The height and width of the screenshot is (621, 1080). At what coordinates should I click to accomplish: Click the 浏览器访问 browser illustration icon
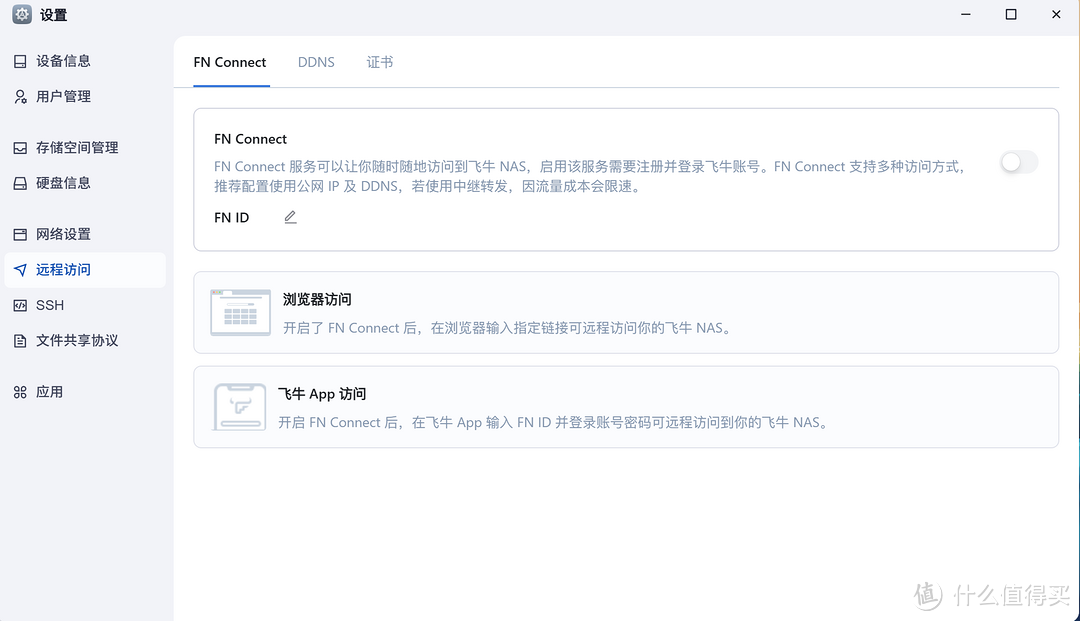click(240, 311)
